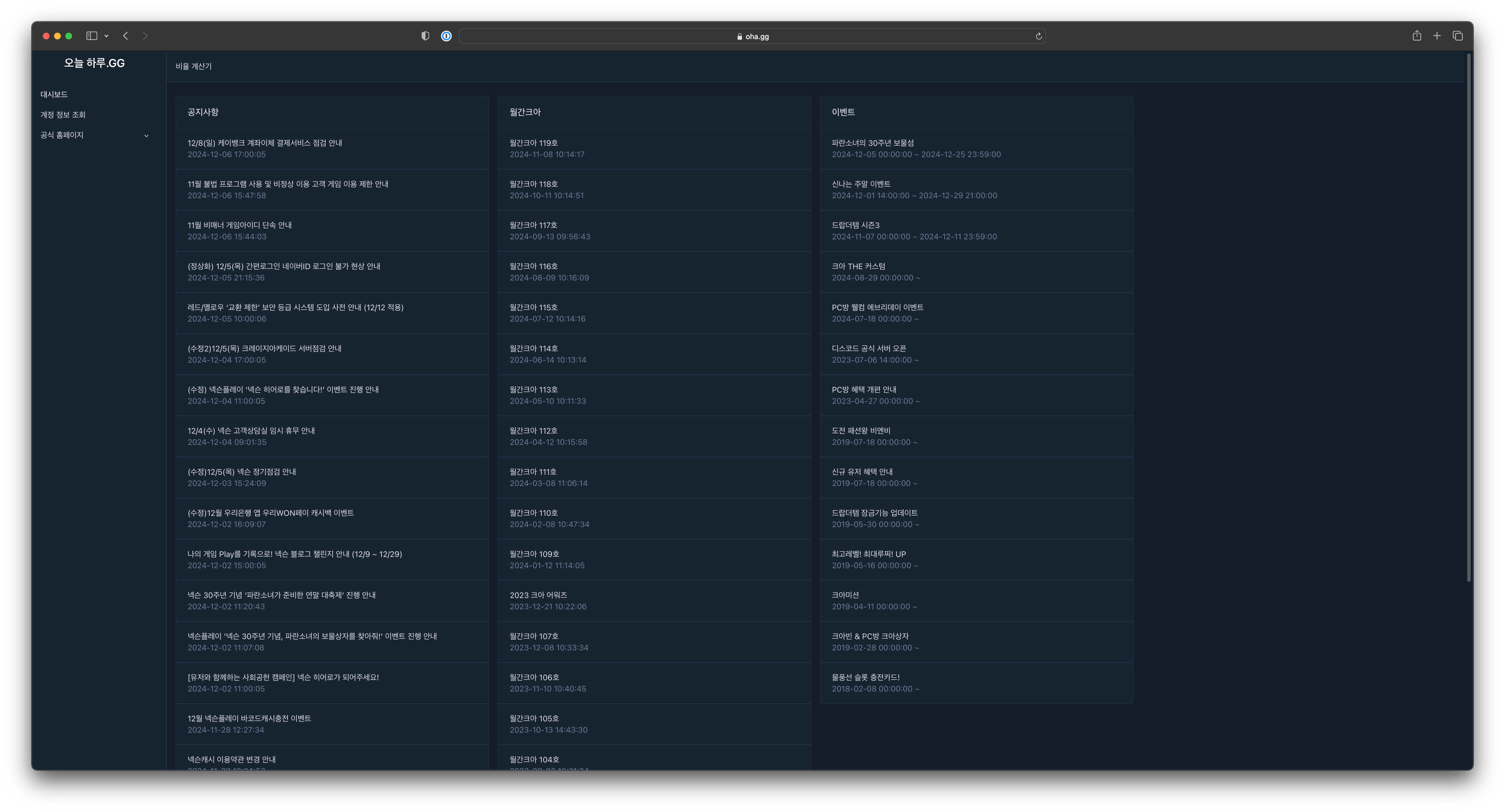Click the Safari sidebar toggle icon
This screenshot has height=812, width=1505.
coord(92,36)
